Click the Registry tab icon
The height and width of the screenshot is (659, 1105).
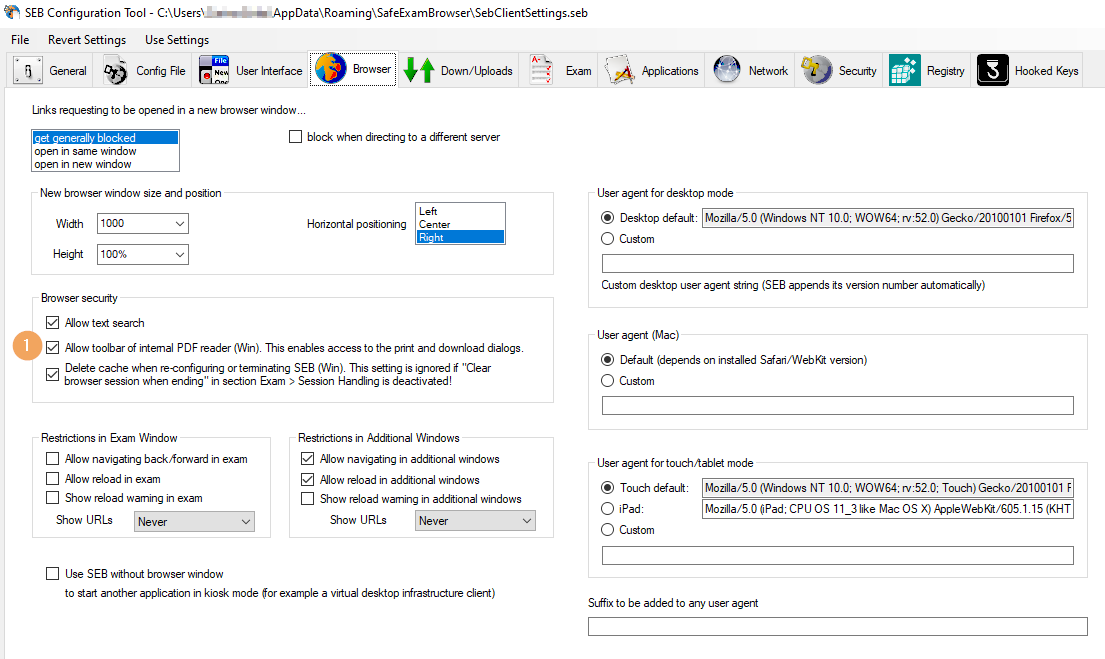[x=905, y=71]
